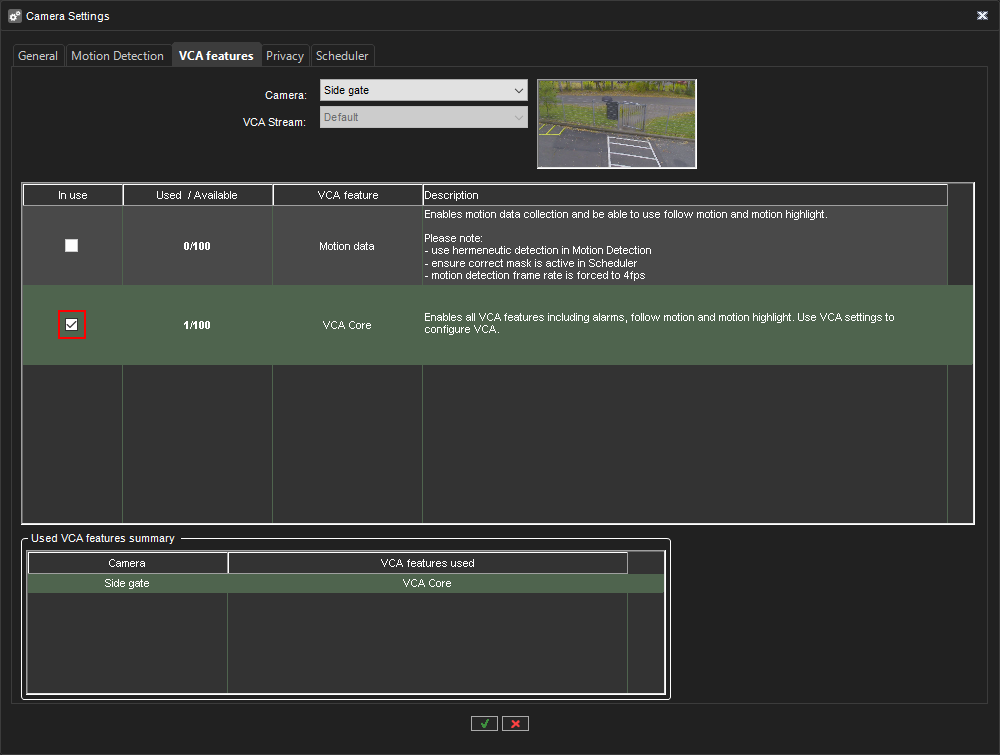The width and height of the screenshot is (1000, 755).
Task: Open the Scheduler tab
Action: [342, 55]
